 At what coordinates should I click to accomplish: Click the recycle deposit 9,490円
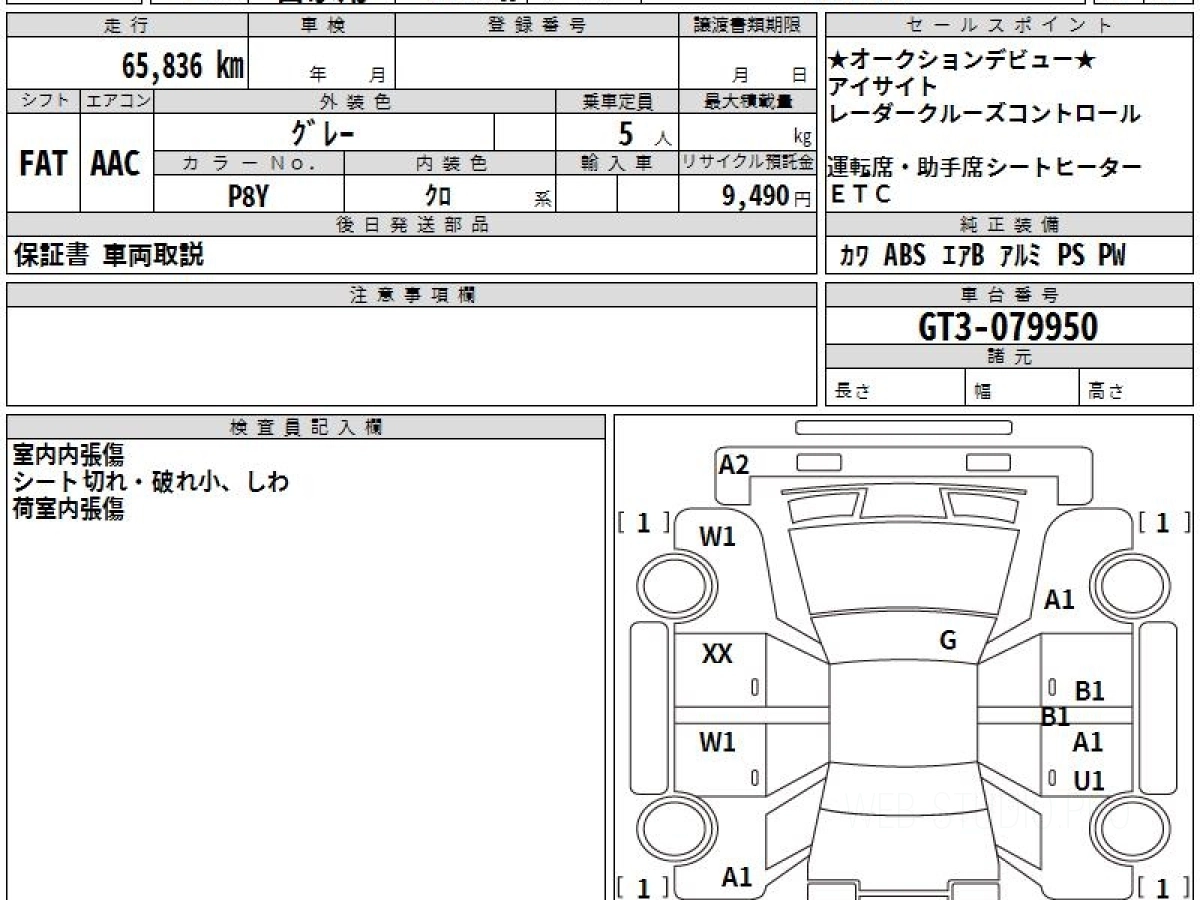coord(767,196)
